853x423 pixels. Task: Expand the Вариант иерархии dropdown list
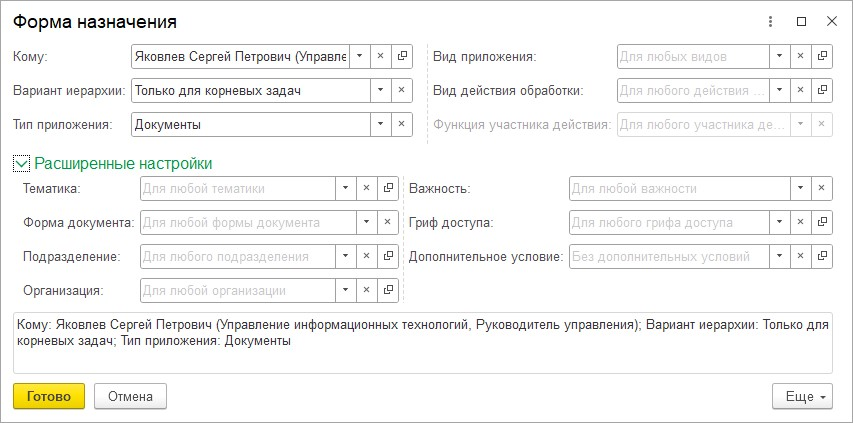380,91
